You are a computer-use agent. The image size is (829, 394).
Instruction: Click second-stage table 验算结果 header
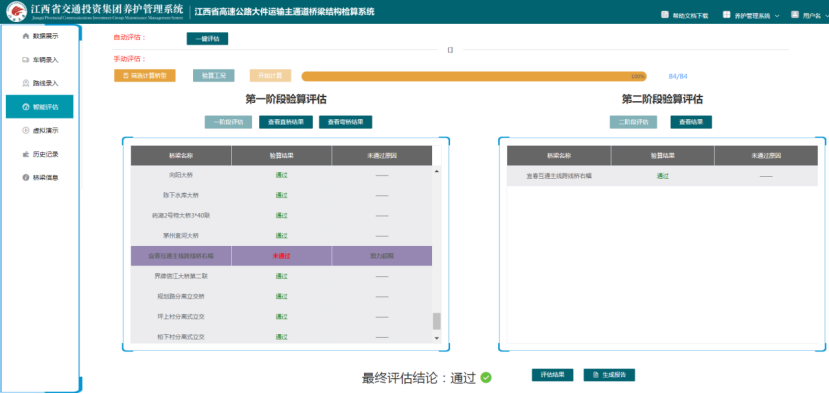point(662,156)
